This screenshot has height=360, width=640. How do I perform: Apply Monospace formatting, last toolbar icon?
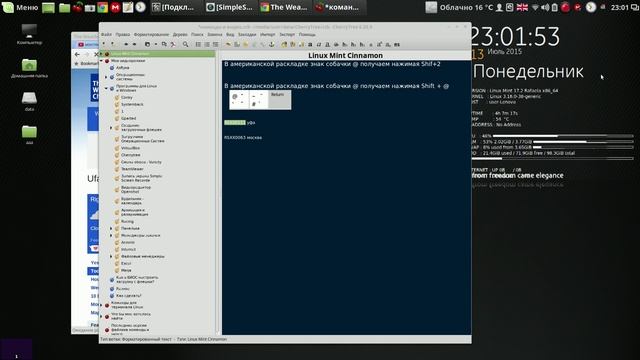396,44
